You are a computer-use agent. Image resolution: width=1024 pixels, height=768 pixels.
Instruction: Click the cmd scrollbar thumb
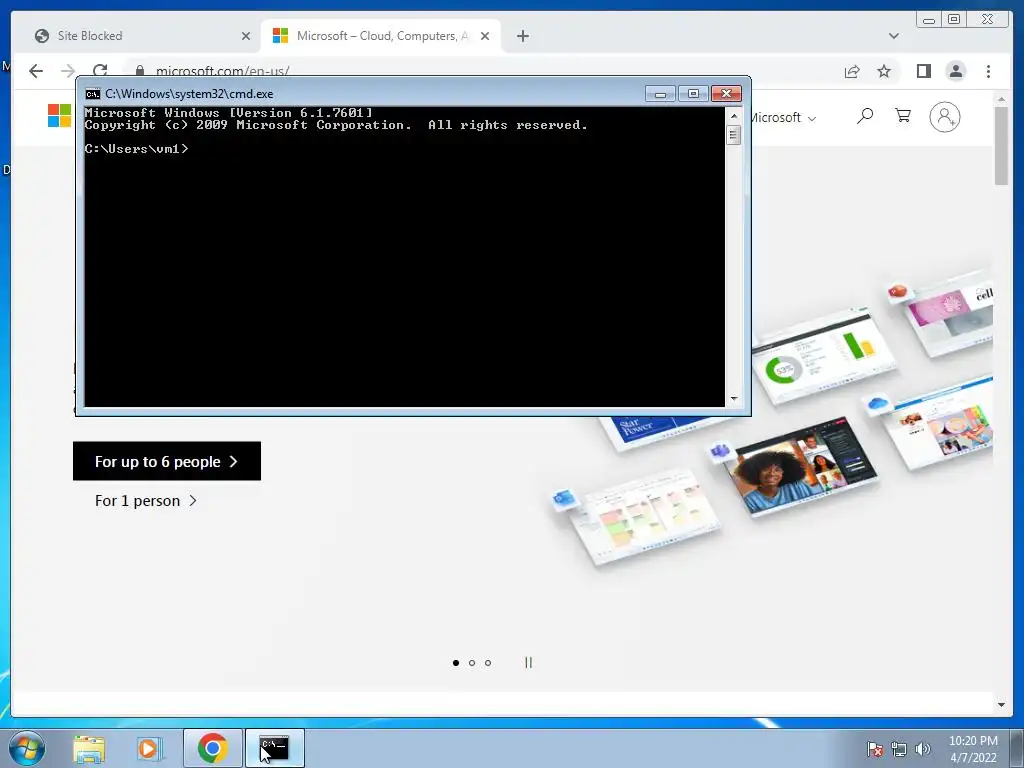click(x=734, y=135)
